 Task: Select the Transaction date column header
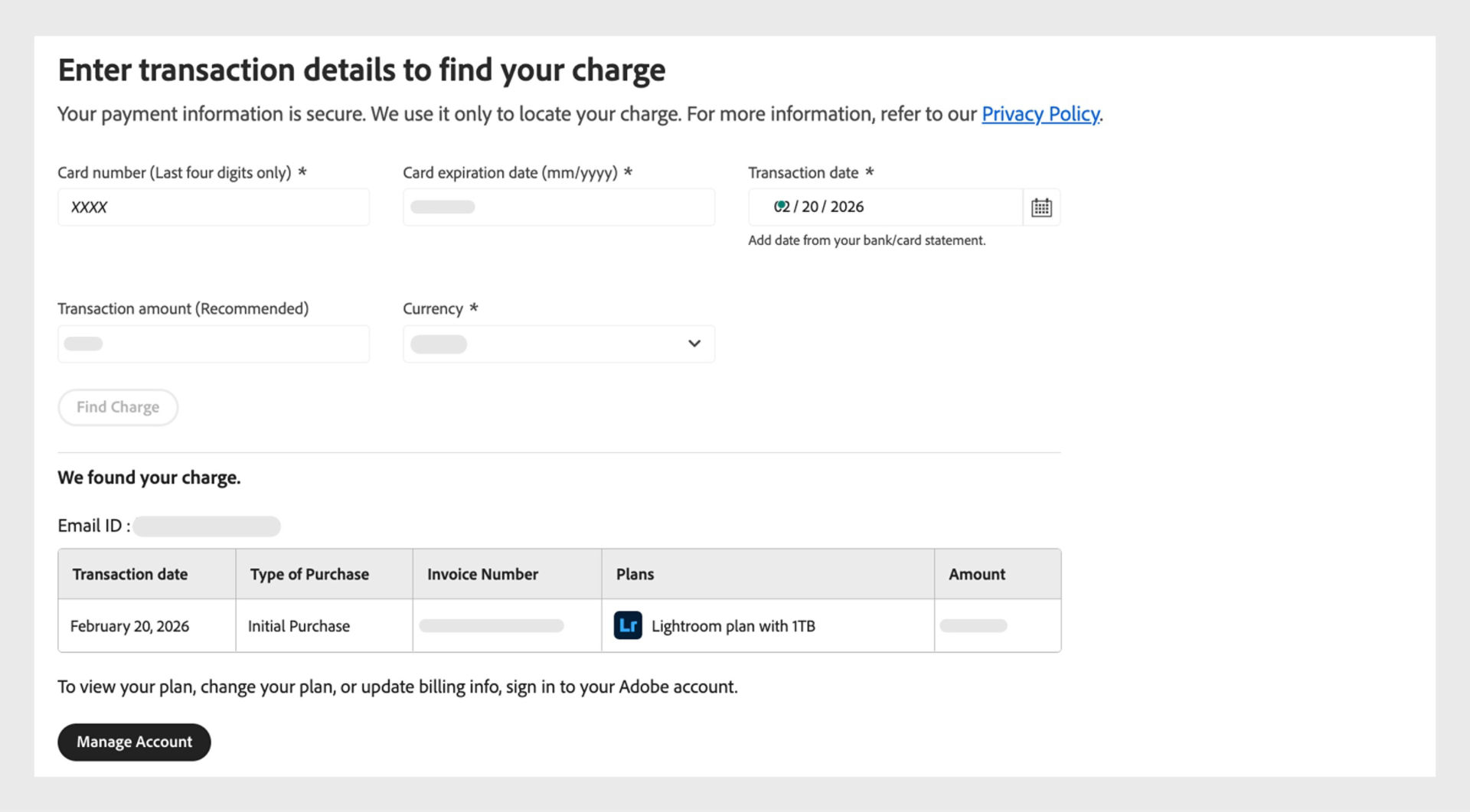pos(129,573)
